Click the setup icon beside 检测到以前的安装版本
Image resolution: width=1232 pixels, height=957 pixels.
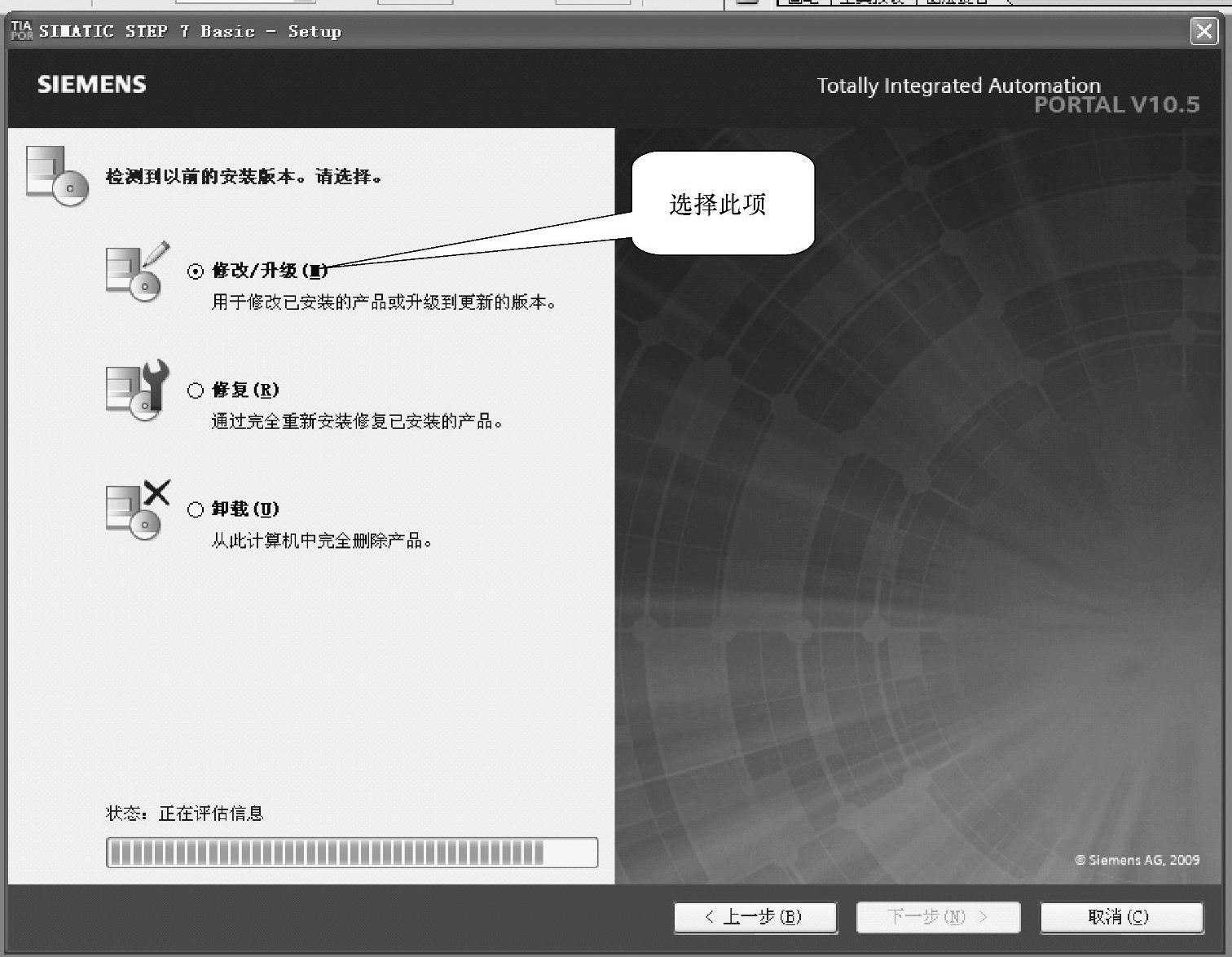57,175
